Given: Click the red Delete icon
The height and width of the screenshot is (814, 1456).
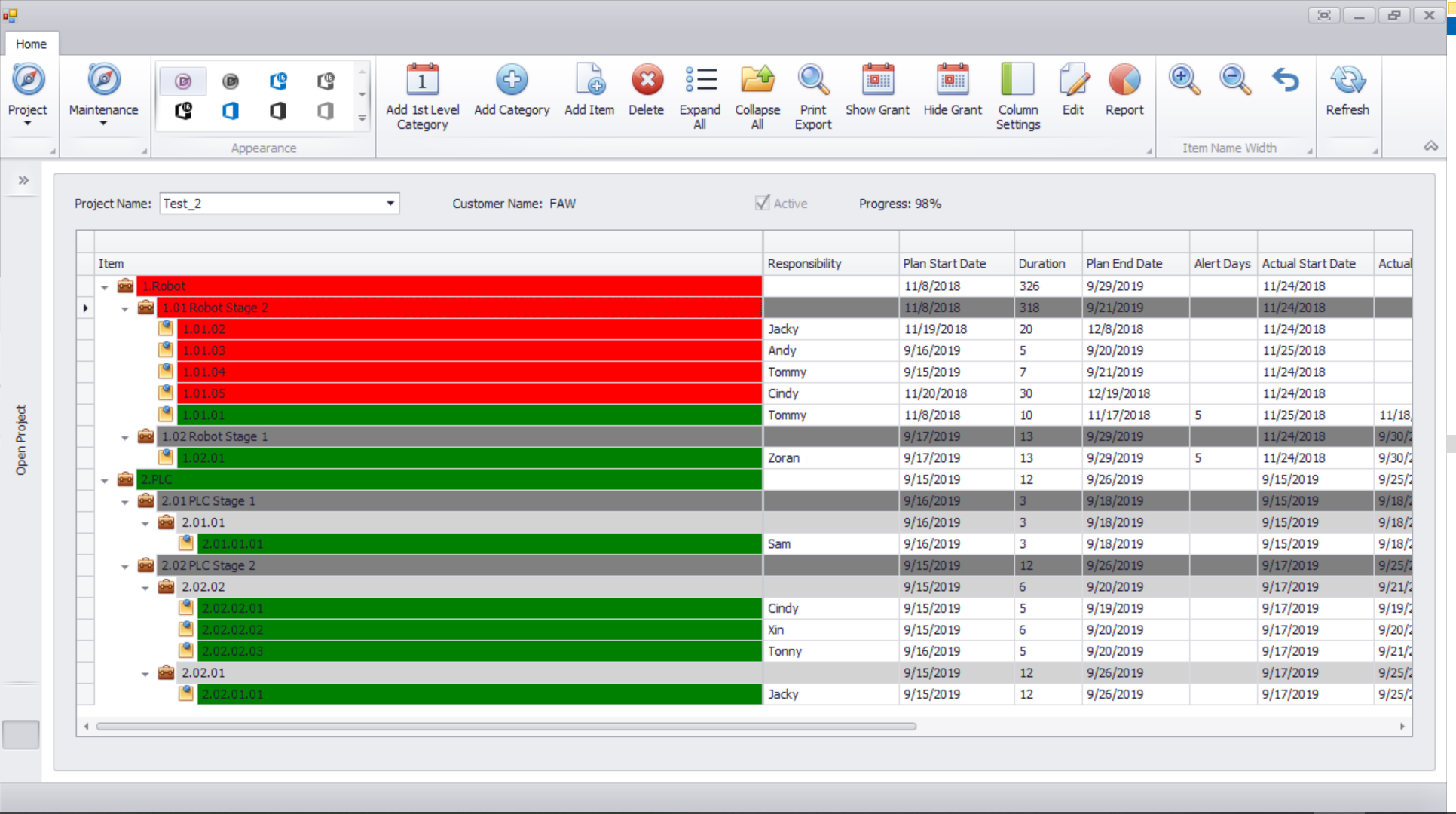Looking at the screenshot, I should (x=647, y=80).
